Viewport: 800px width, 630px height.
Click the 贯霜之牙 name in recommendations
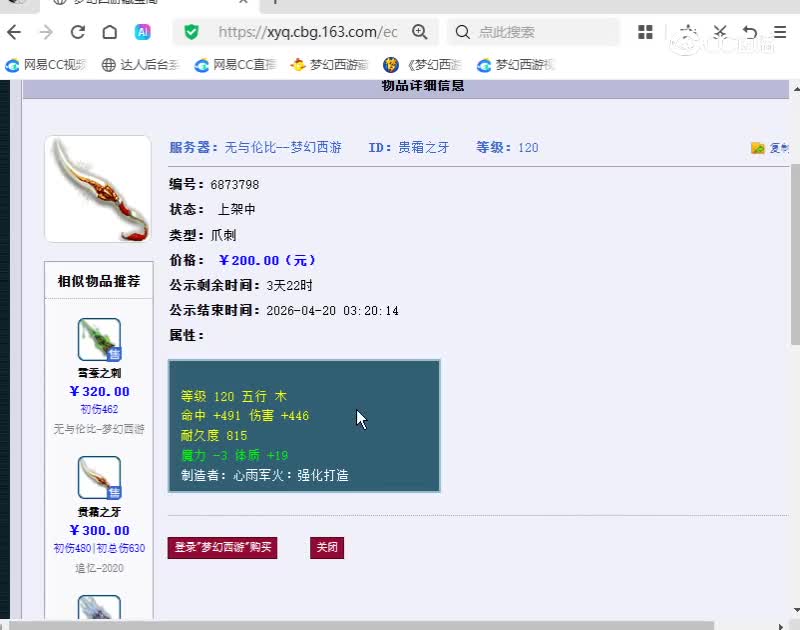pyautogui.click(x=99, y=512)
